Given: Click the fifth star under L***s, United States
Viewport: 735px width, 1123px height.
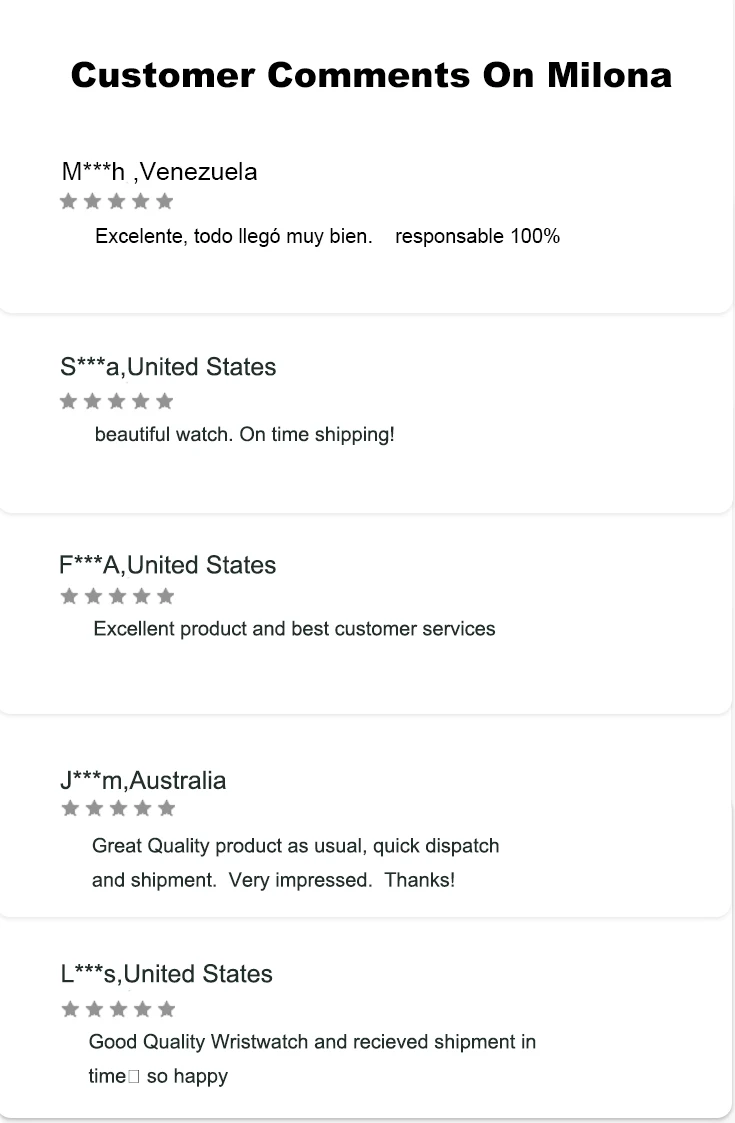Looking at the screenshot, I should pos(166,1008).
